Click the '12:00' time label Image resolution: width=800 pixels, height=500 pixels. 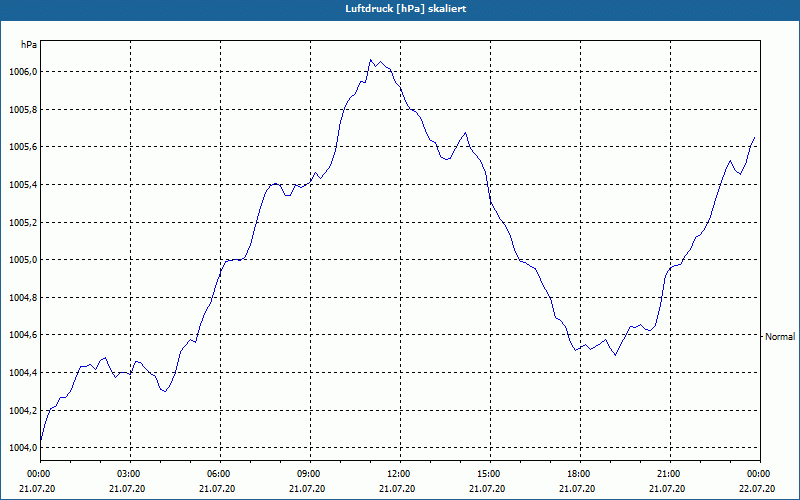397,474
